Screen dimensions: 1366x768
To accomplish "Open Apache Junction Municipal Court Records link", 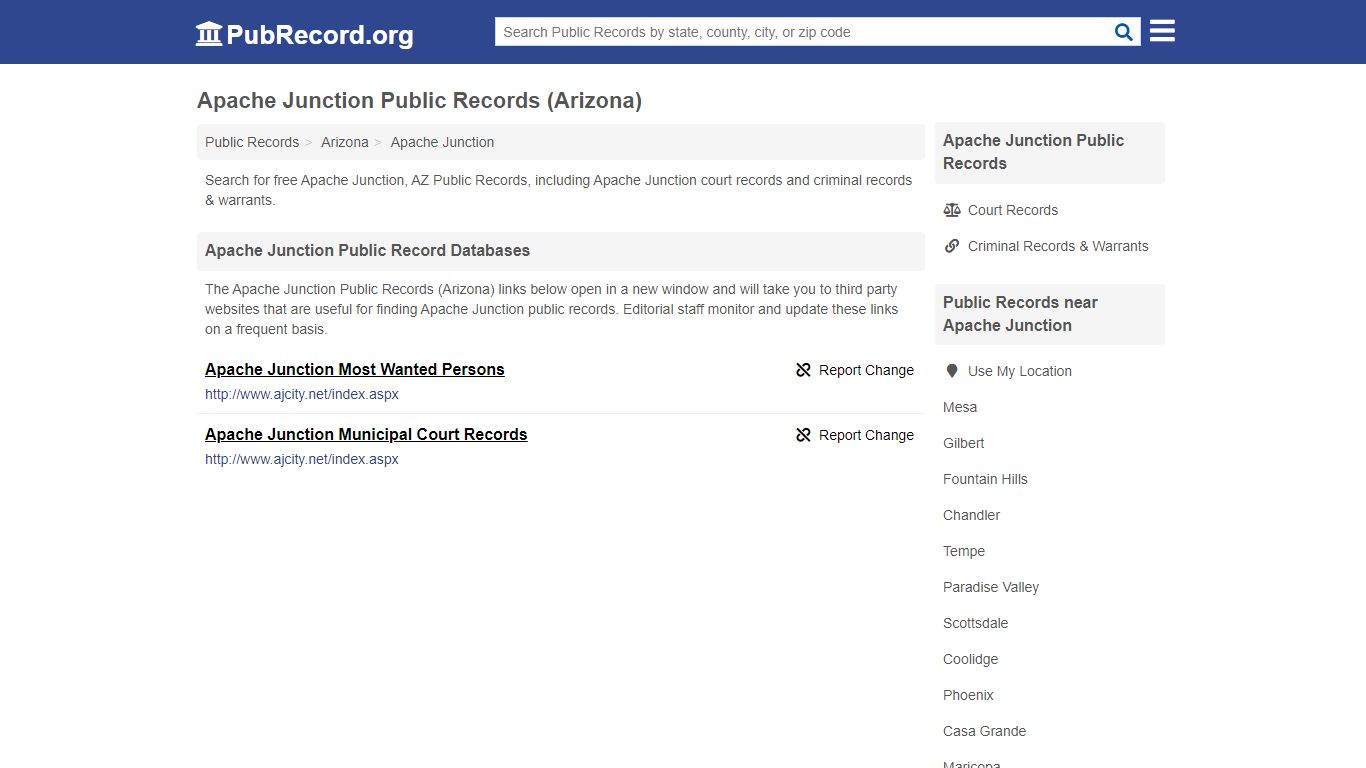I will coord(366,434).
